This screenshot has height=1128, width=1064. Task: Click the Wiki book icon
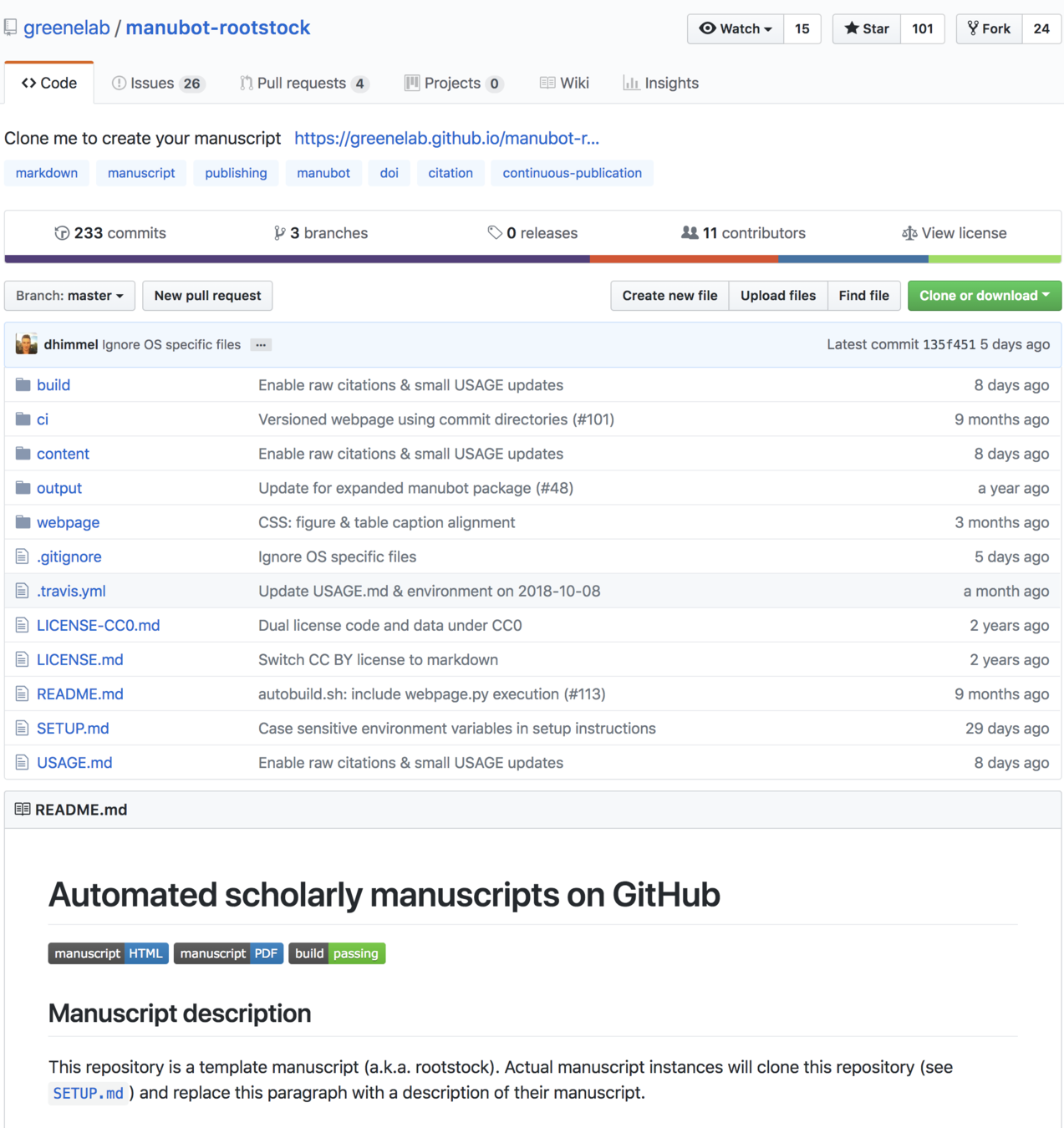click(x=547, y=83)
